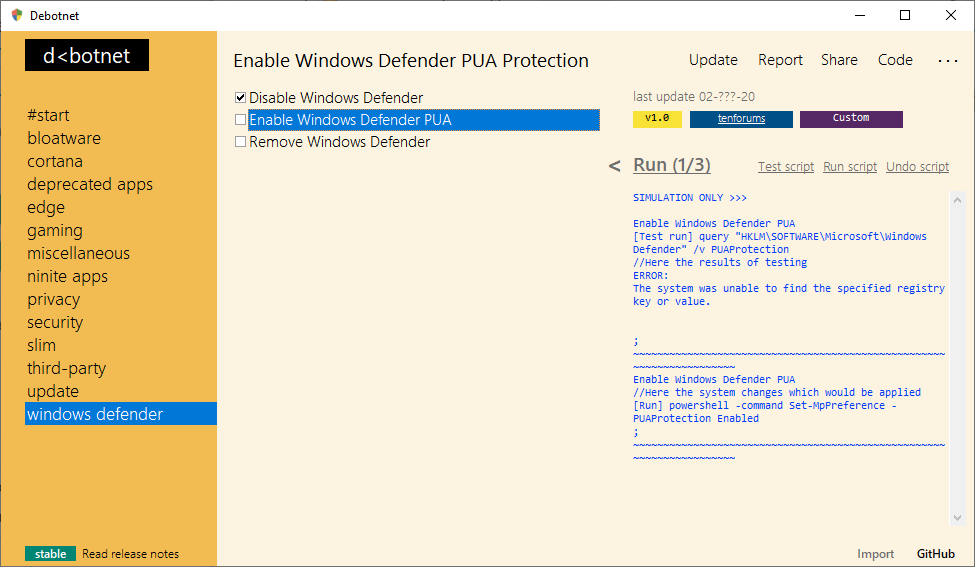This screenshot has width=975, height=567.
Task: Open third-party category
Action: (x=67, y=368)
